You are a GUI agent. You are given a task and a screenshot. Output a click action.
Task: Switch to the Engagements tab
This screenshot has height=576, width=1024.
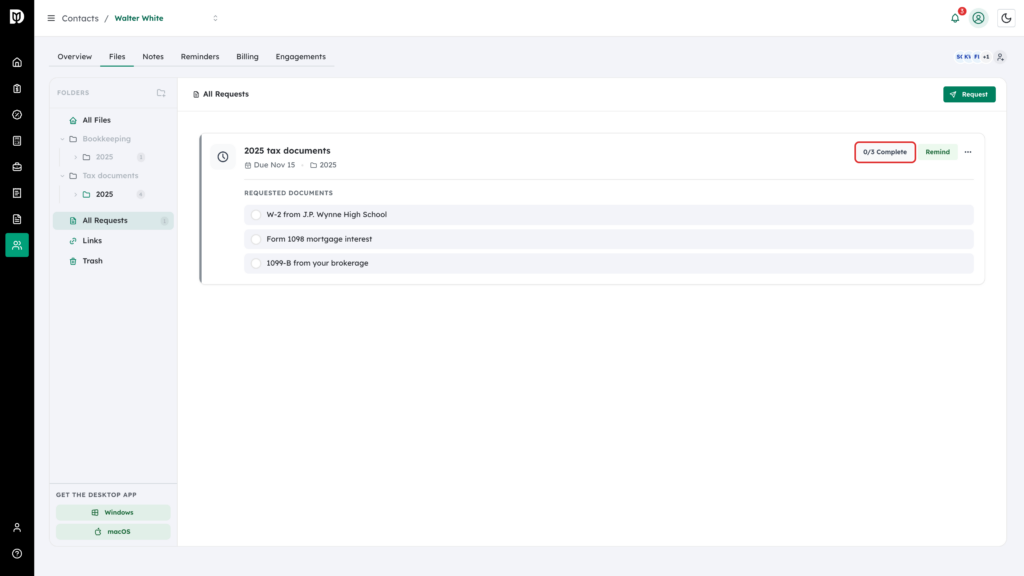(x=300, y=57)
